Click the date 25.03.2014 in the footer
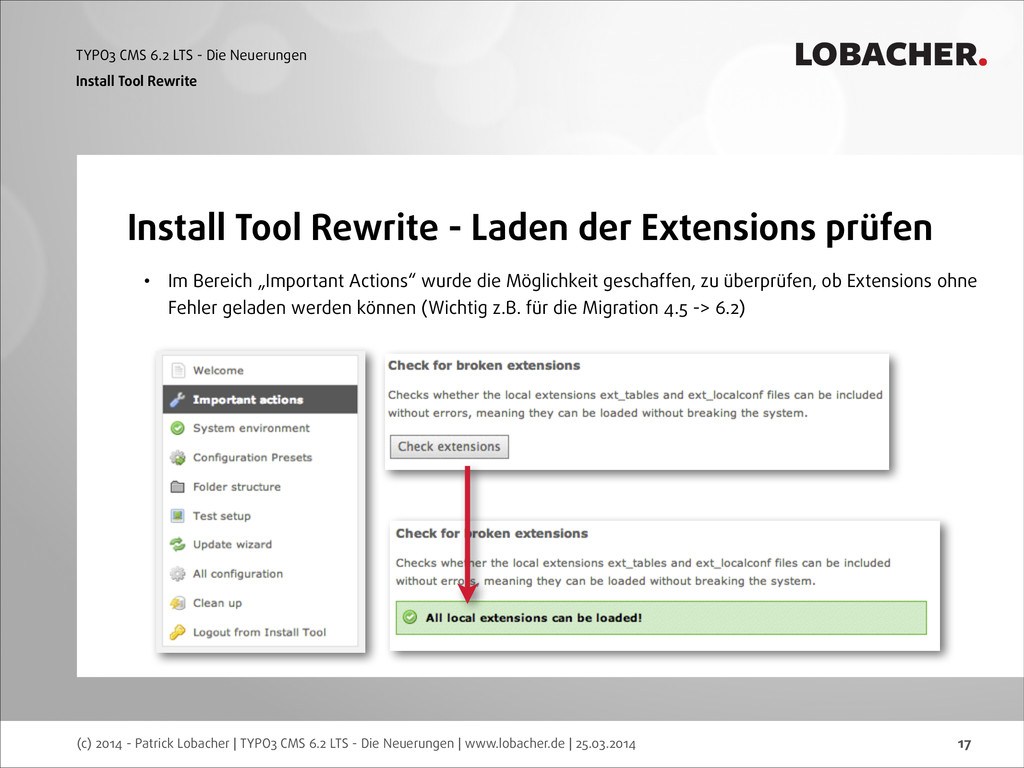This screenshot has height=768, width=1024. (x=605, y=743)
